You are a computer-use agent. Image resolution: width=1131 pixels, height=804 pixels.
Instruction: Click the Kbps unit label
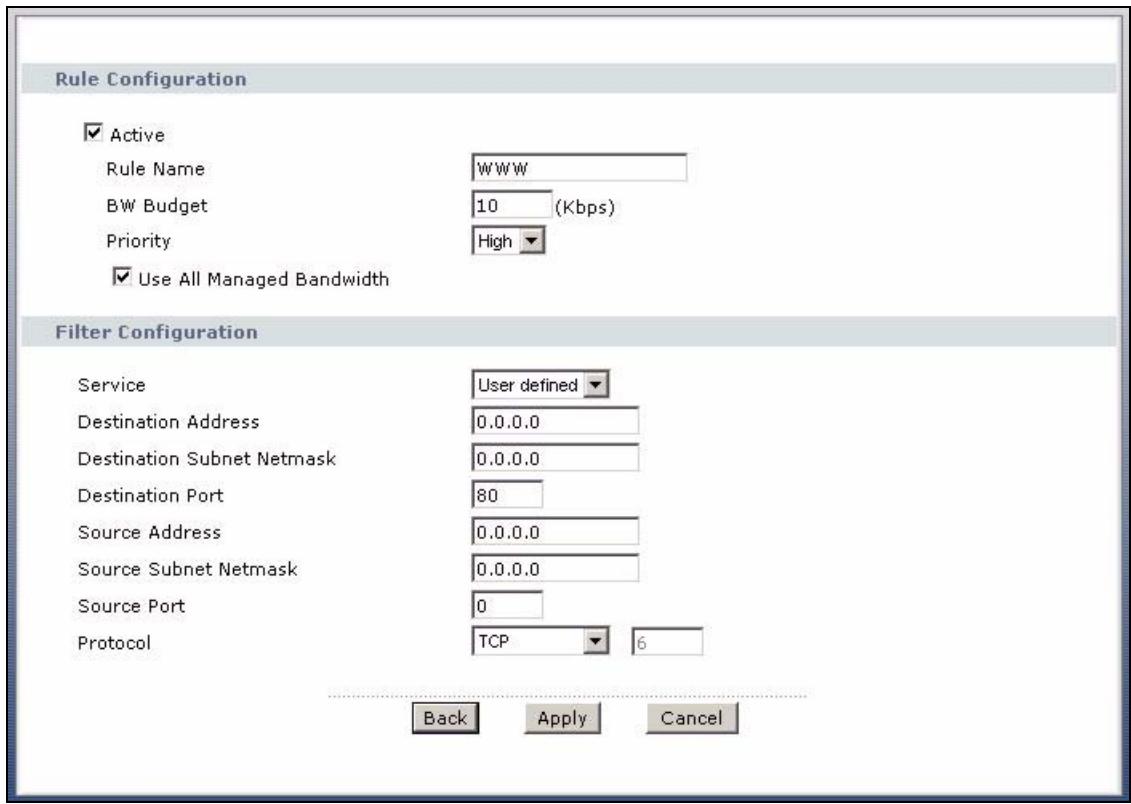[583, 207]
